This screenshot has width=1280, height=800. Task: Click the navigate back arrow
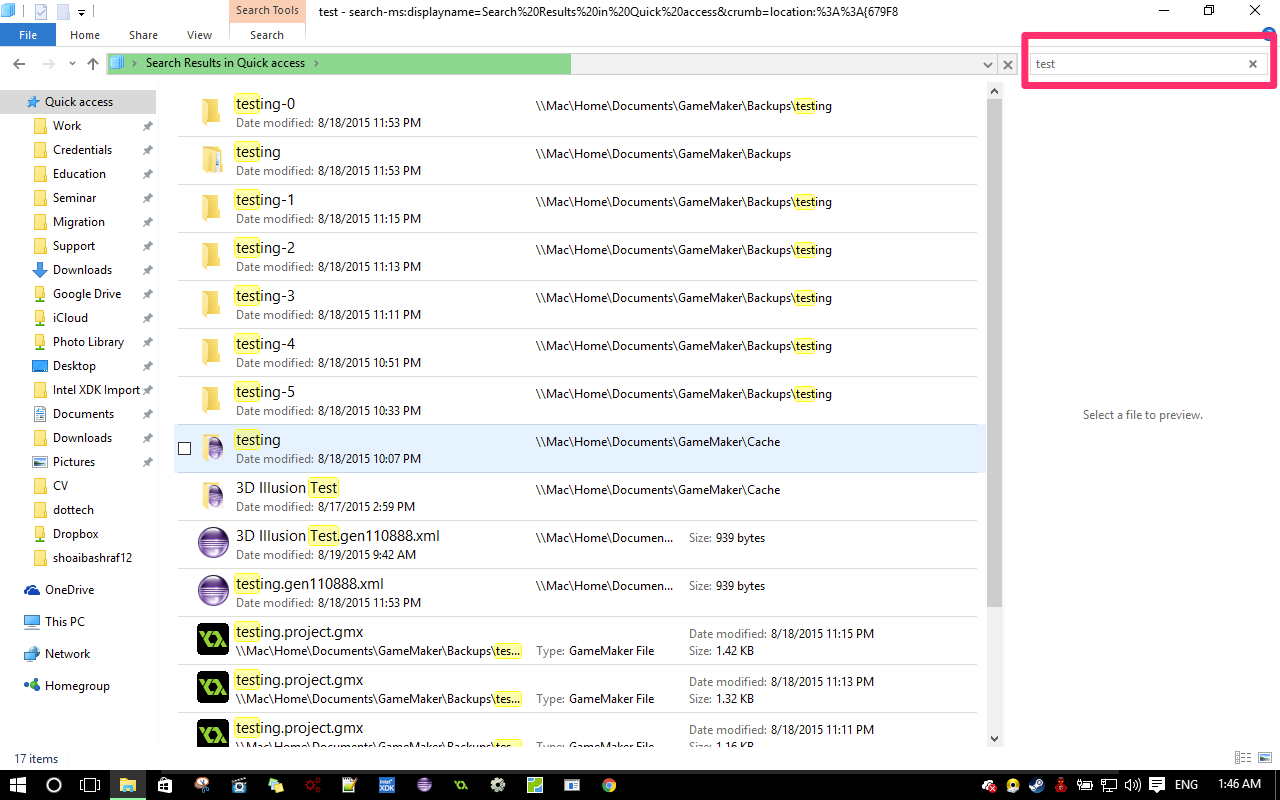[18, 62]
